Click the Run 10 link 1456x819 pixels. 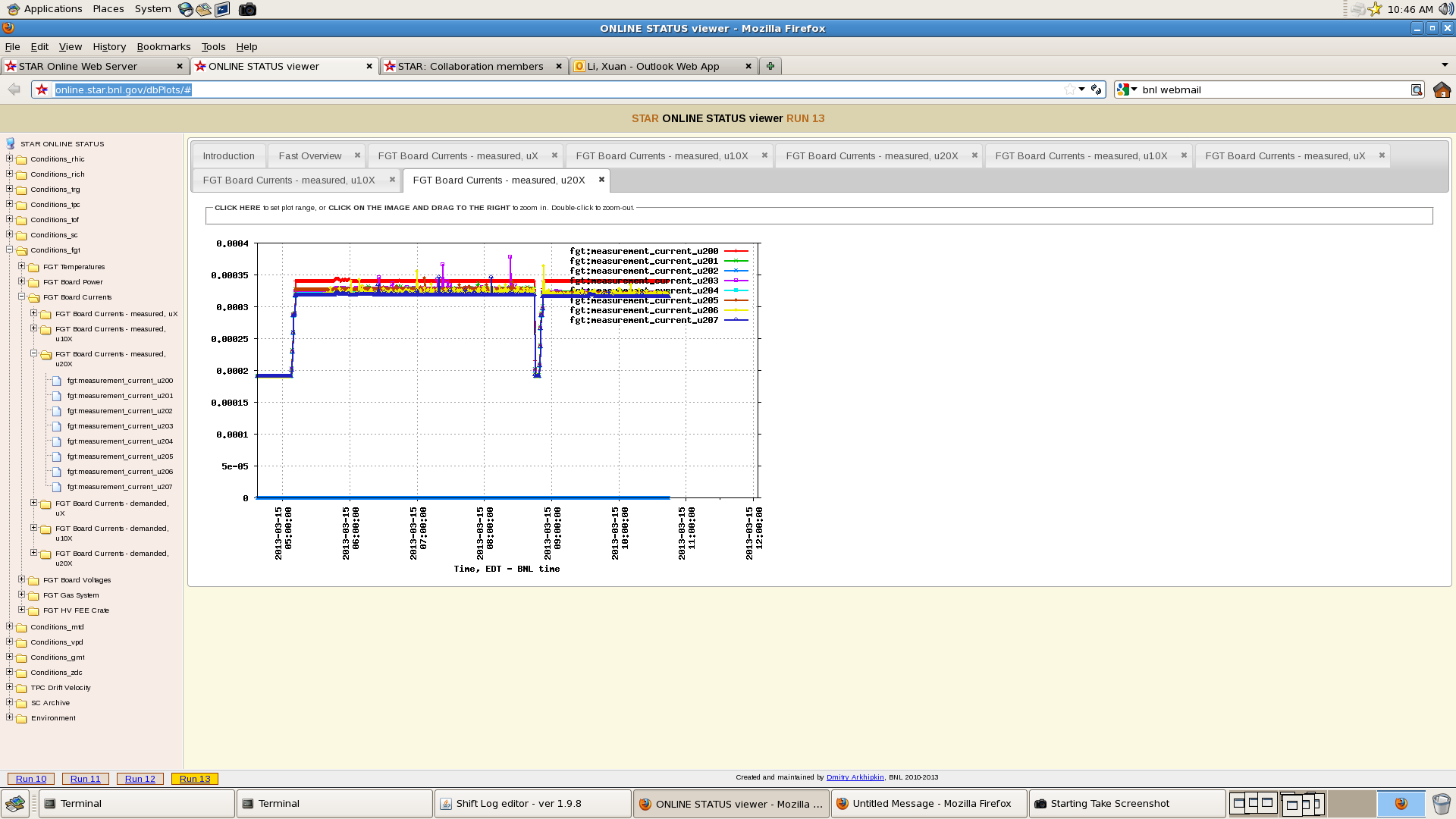pyautogui.click(x=31, y=779)
